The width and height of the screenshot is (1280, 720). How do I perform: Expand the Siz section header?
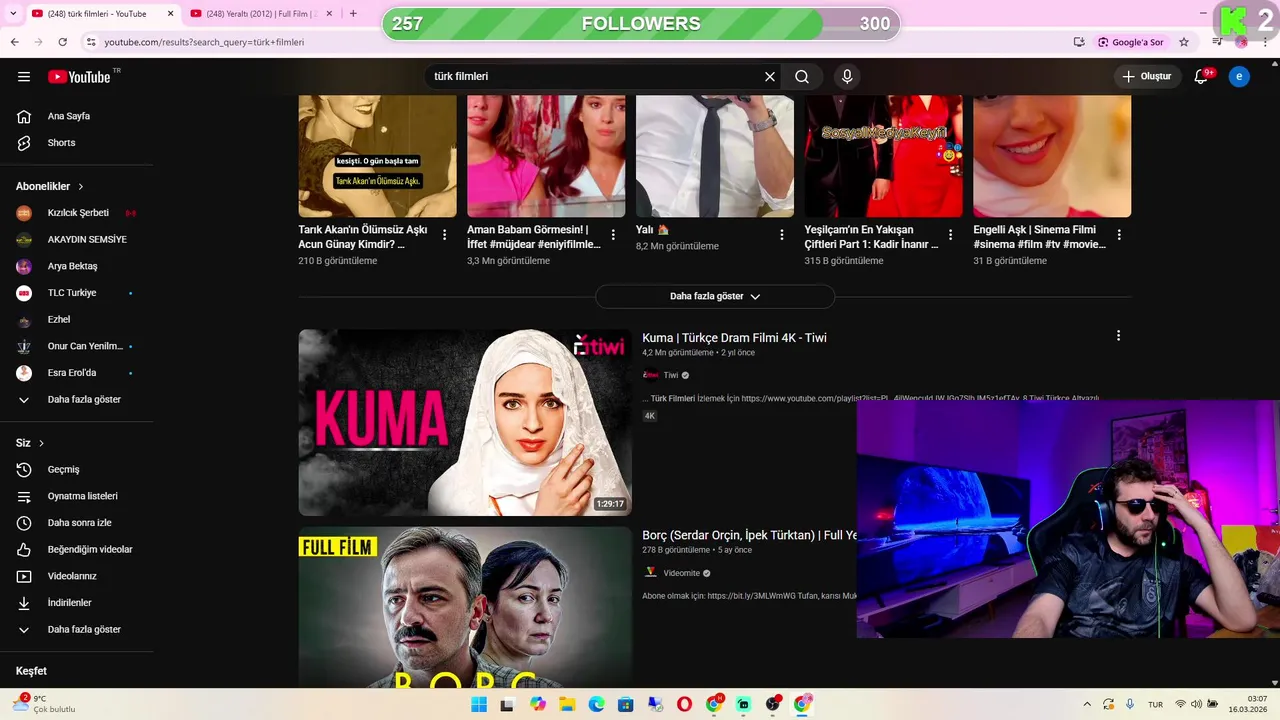pyautogui.click(x=30, y=443)
